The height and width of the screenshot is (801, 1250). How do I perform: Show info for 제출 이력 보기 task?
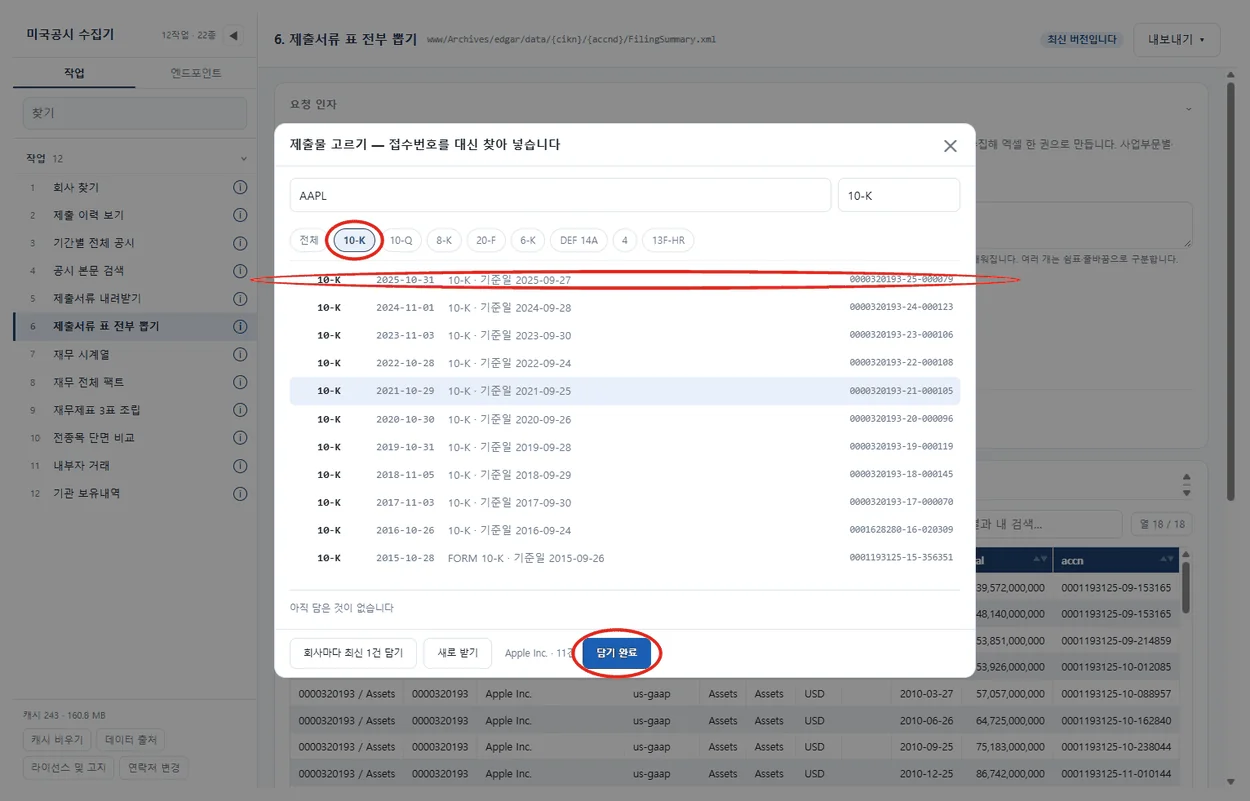tap(240, 215)
